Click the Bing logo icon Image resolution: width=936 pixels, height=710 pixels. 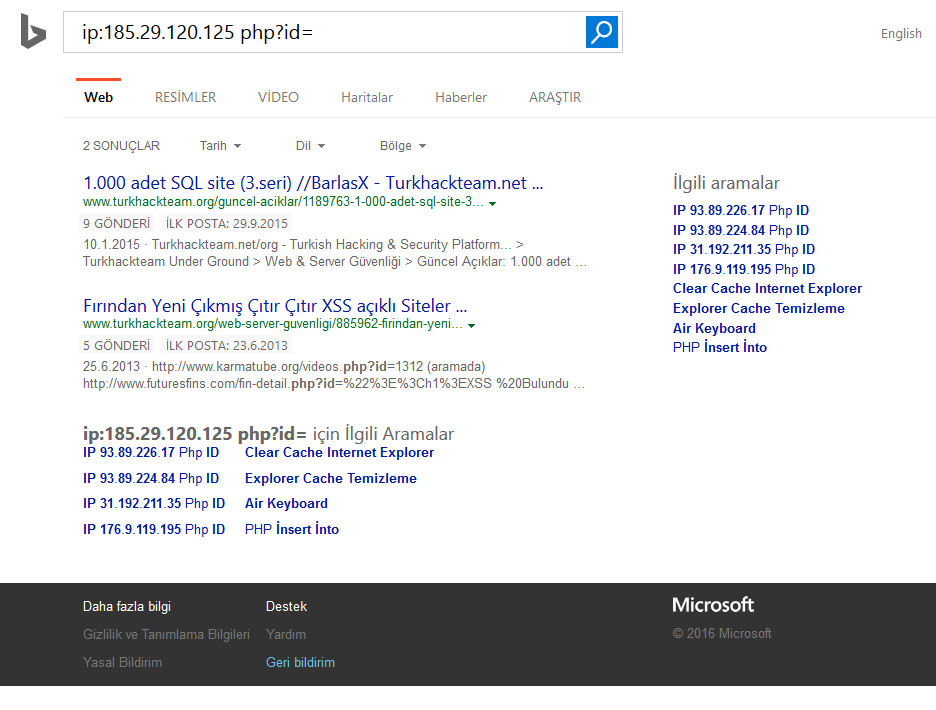[x=33, y=30]
